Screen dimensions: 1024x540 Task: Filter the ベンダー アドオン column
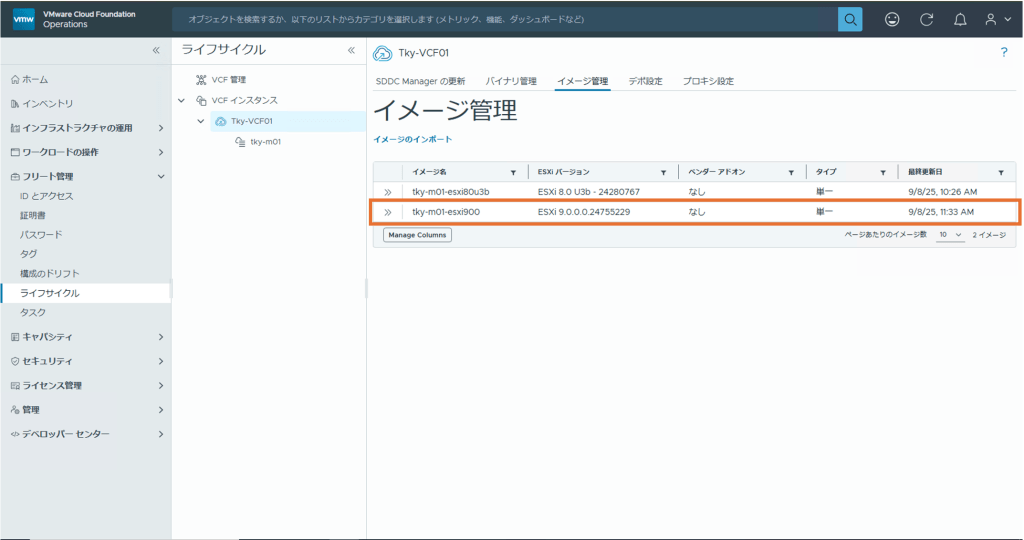pyautogui.click(x=791, y=172)
